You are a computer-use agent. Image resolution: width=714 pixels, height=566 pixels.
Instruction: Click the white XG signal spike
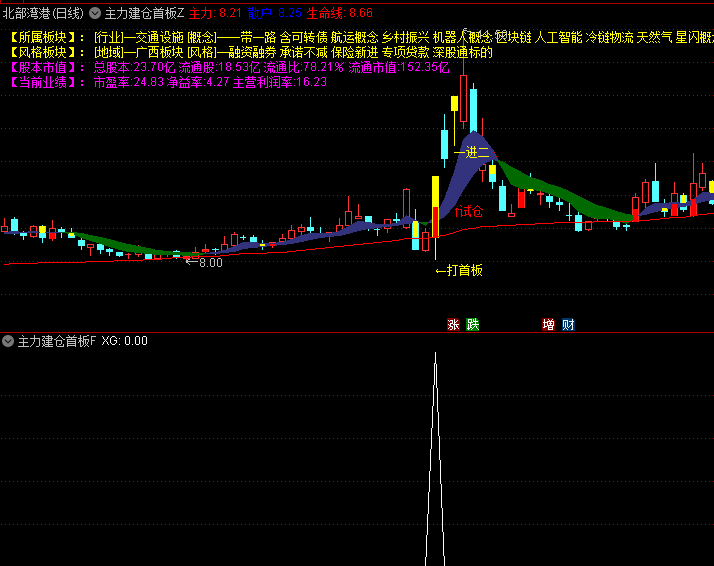click(435, 459)
